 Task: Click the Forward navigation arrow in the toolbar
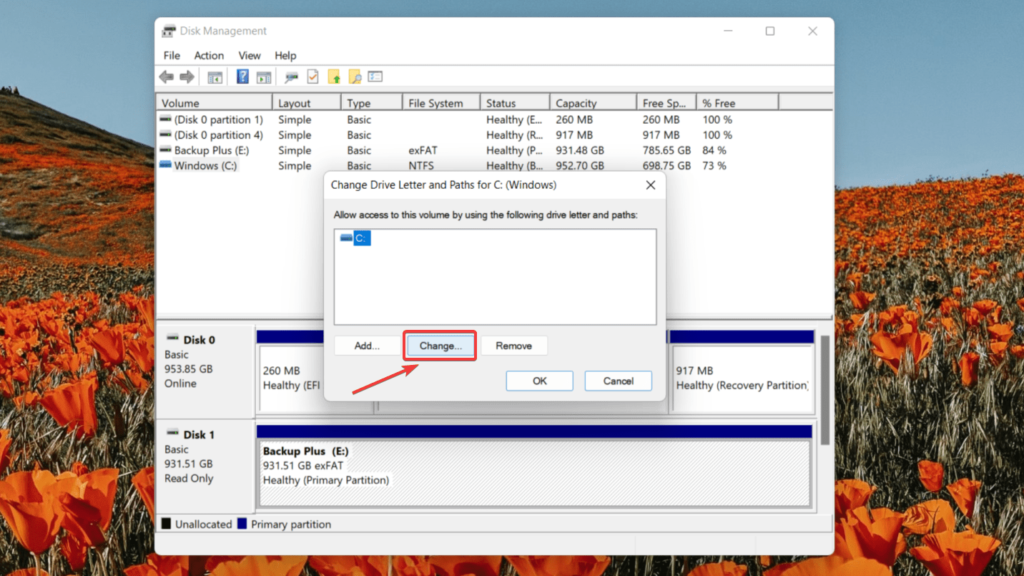[x=186, y=77]
